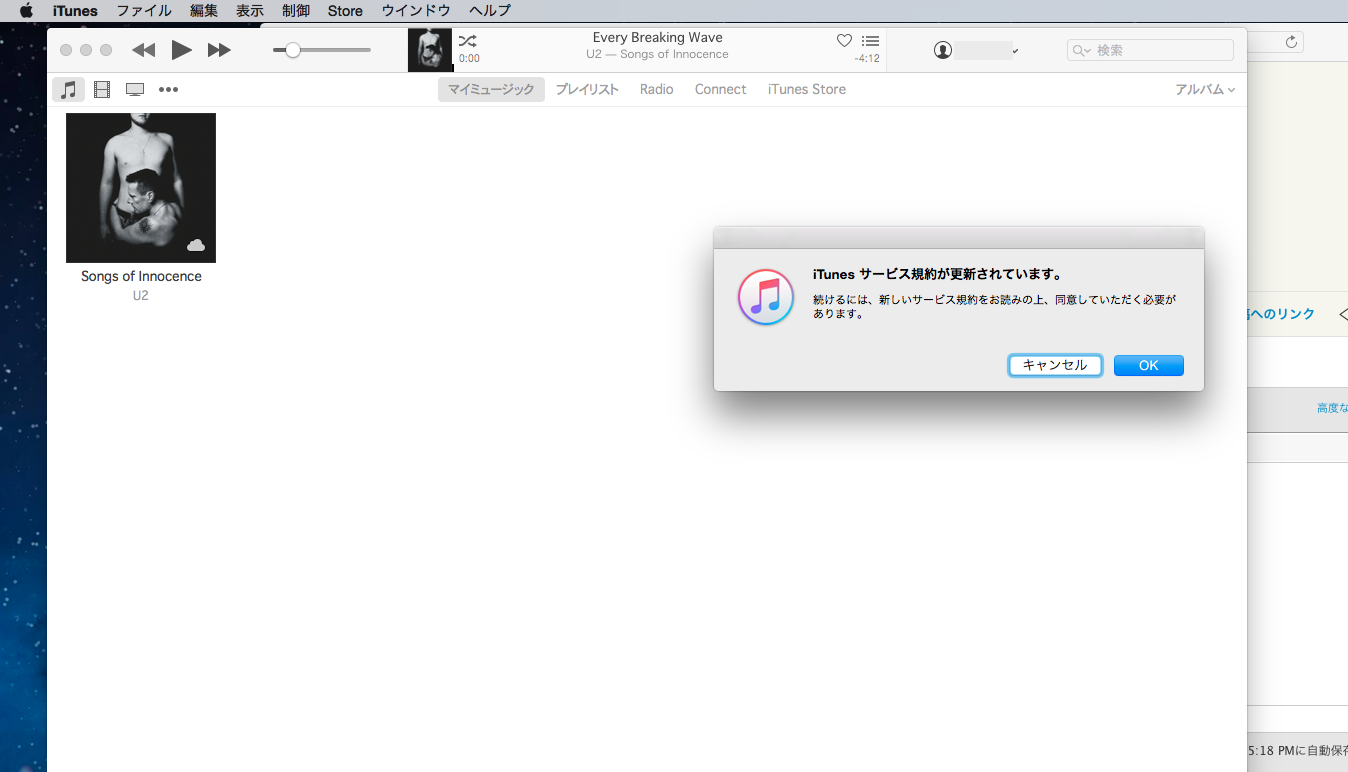The height and width of the screenshot is (772, 1348).
Task: Open the Connect tab
Action: click(x=721, y=89)
